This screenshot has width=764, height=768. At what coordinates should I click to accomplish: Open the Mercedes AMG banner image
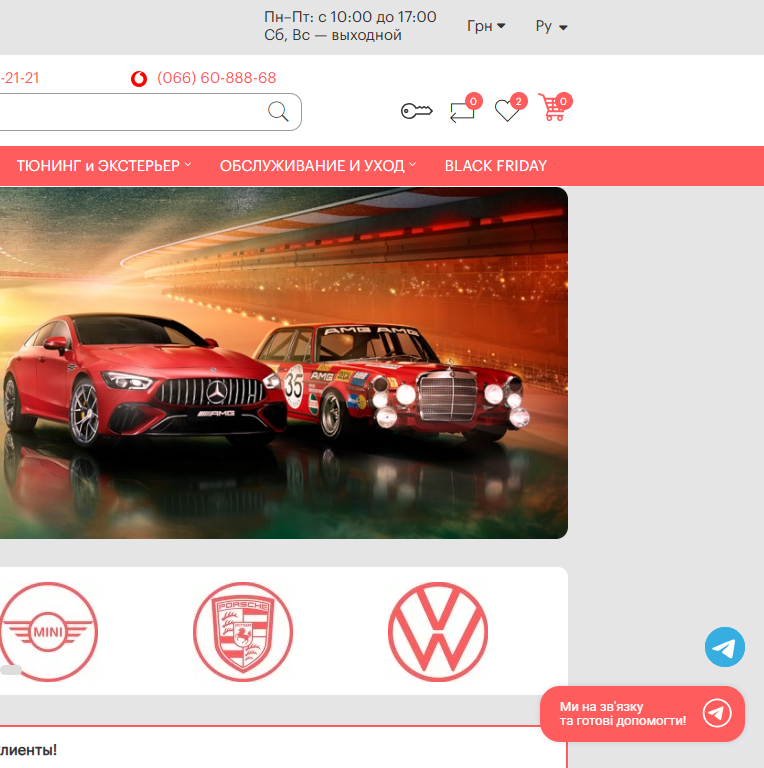(x=283, y=363)
